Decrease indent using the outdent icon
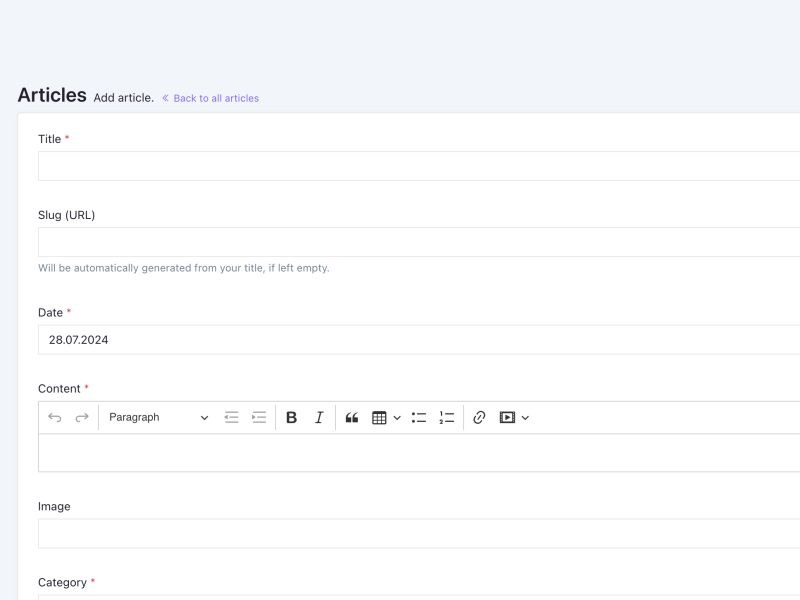 pos(231,418)
